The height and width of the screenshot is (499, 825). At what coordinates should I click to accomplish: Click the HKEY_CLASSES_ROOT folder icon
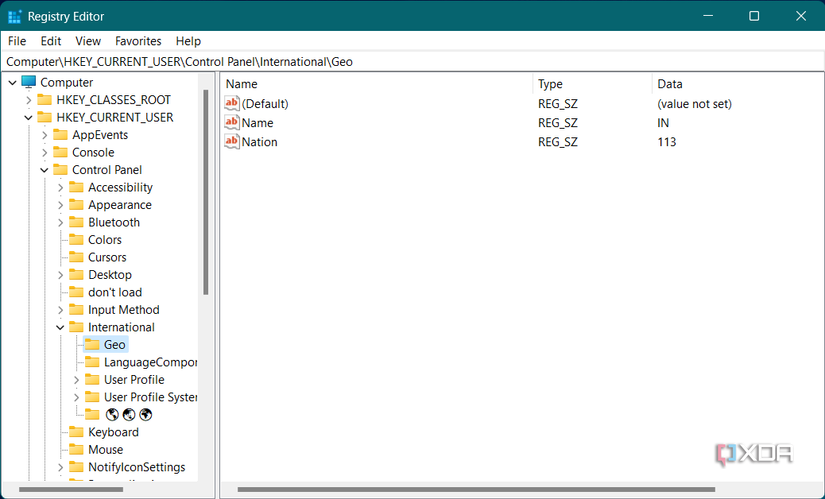coord(44,100)
